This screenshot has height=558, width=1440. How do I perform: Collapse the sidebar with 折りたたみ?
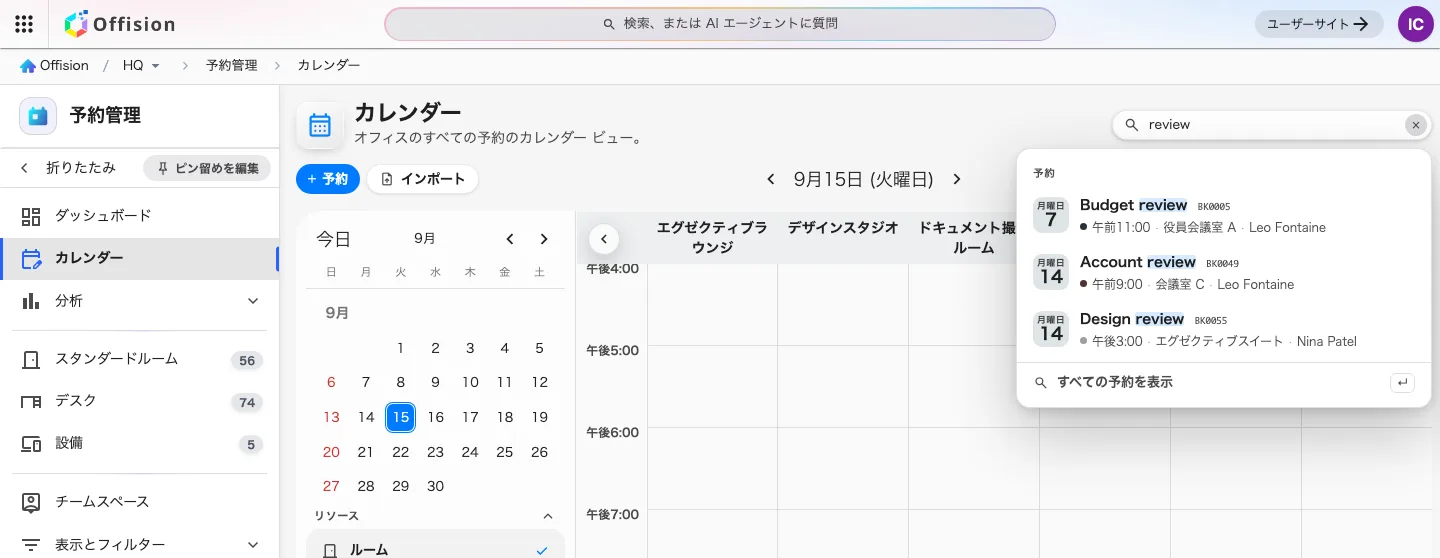coord(69,168)
